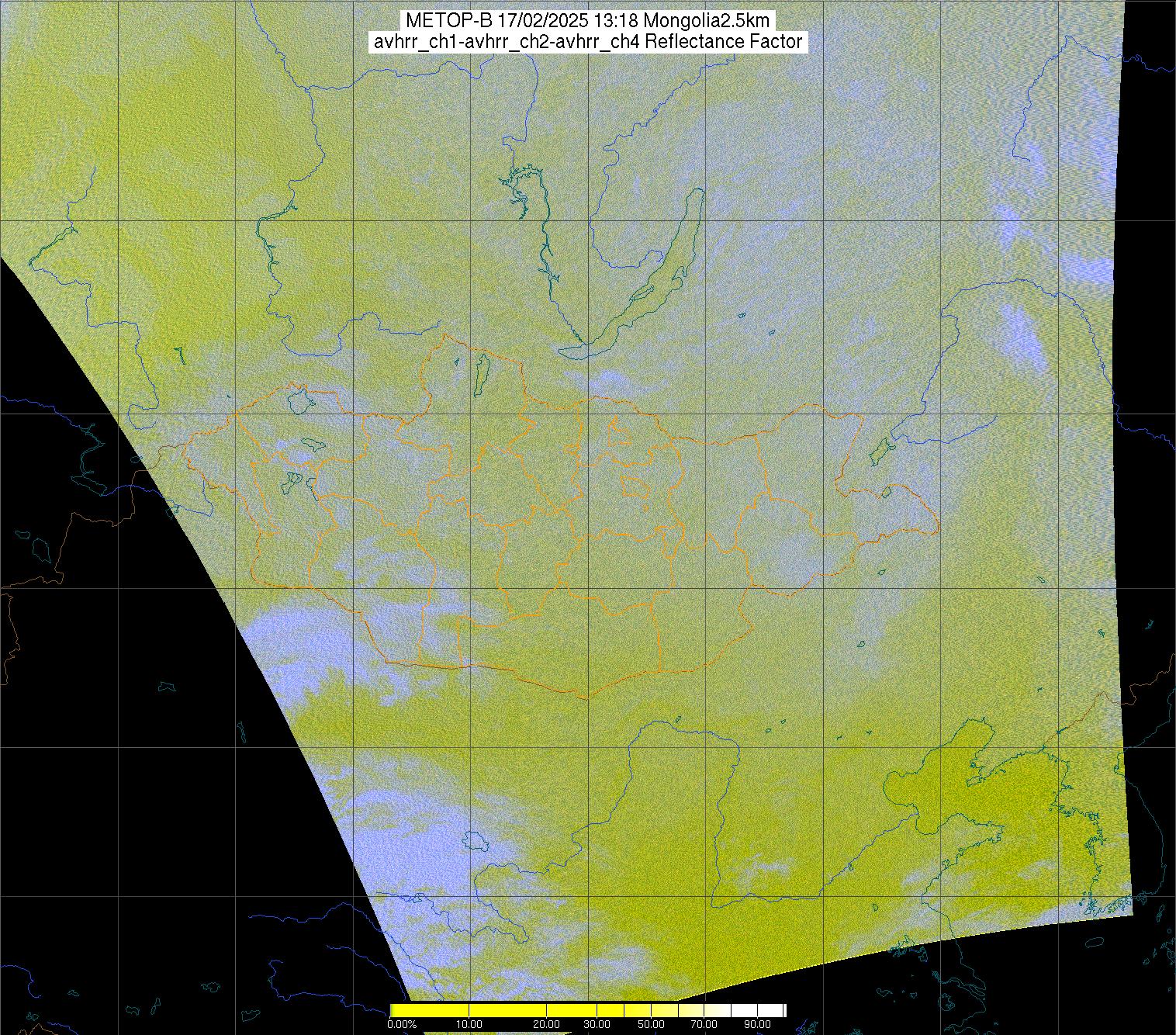Click the avhrr_ch1-avhrr_ch2-avhrr_ch4 Reflectance Factor caption
Image resolution: width=1176 pixels, height=1035 pixels.
(587, 42)
